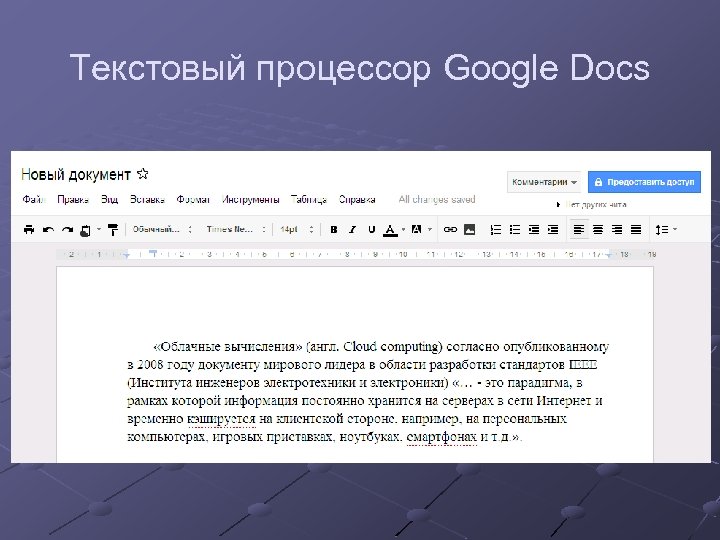The image size is (720, 540).
Task: Click the All changes saved status
Action: point(437,199)
